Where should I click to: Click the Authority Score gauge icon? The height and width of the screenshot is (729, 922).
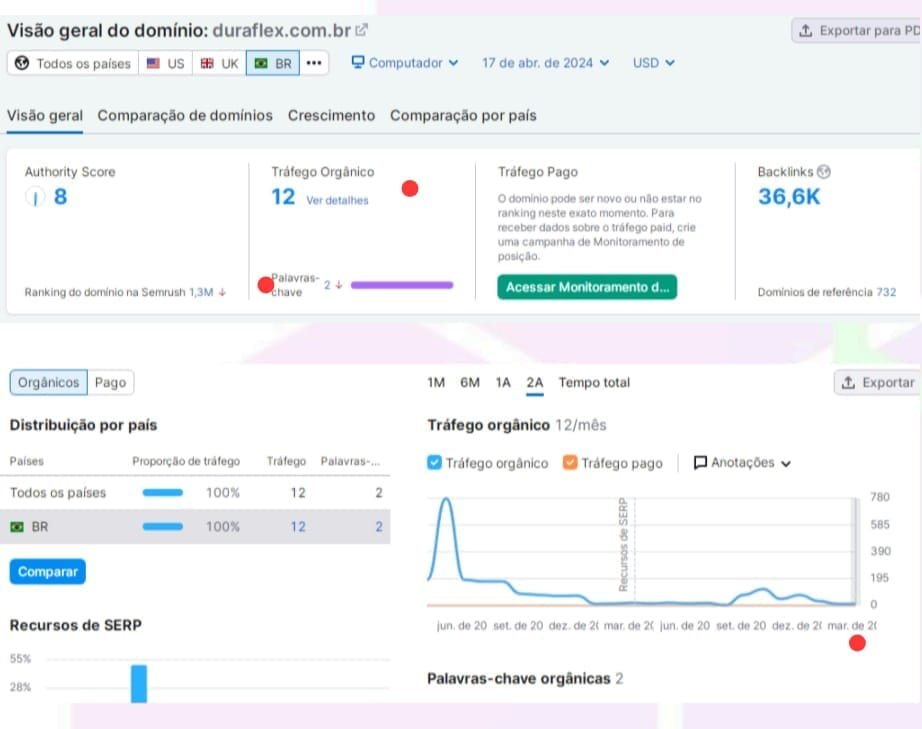pyautogui.click(x=35, y=197)
